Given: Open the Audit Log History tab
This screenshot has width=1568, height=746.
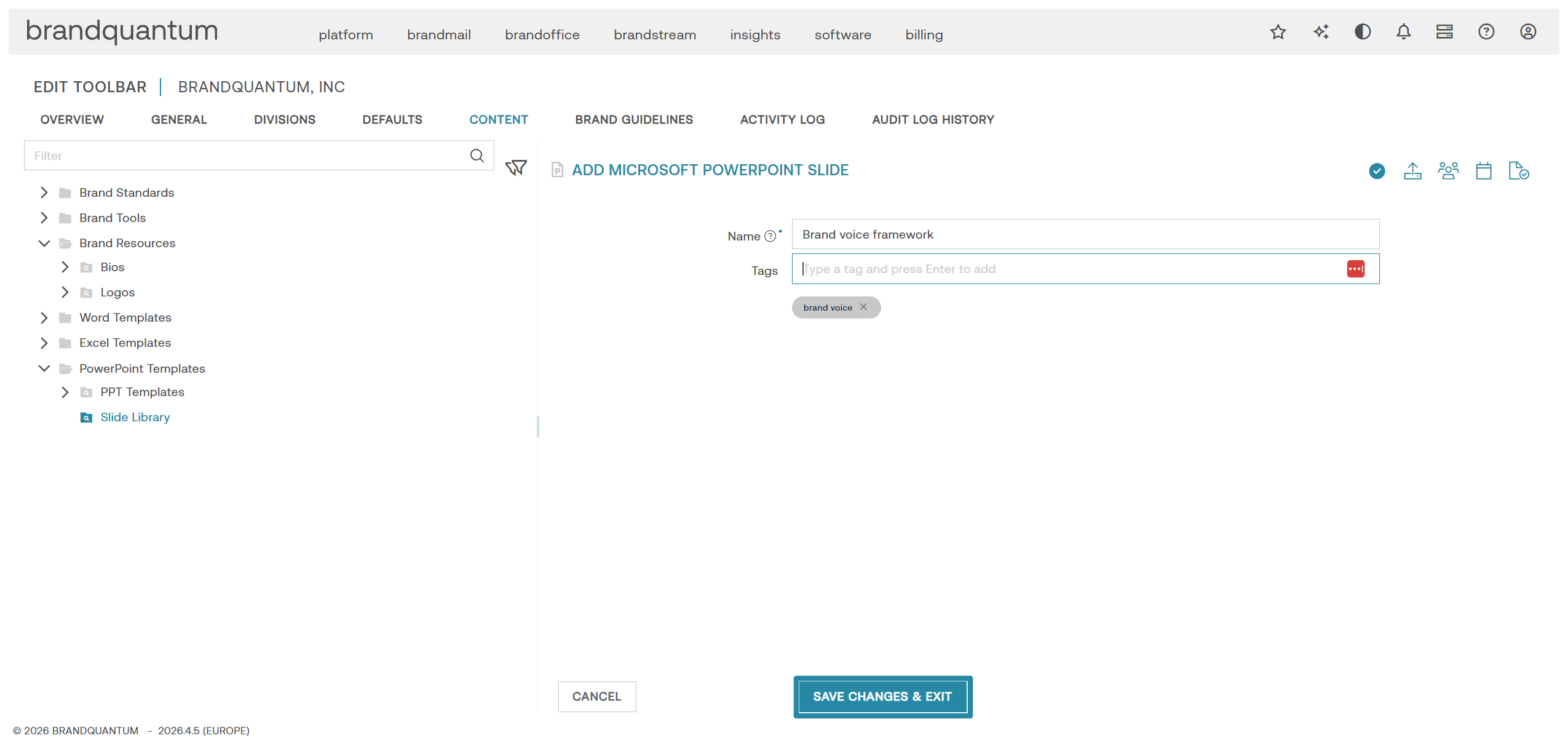Looking at the screenshot, I should coord(933,119).
